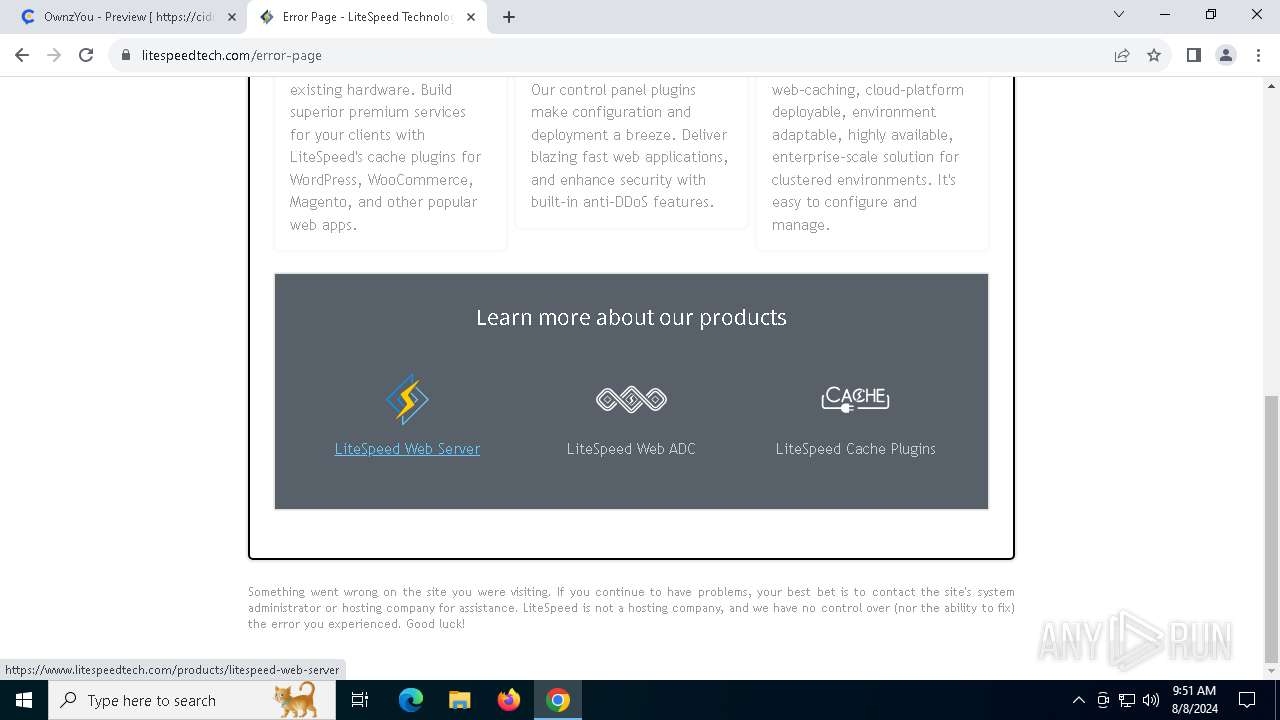1280x720 pixels.
Task: Click the scrollbar down arrow
Action: coord(1271,671)
